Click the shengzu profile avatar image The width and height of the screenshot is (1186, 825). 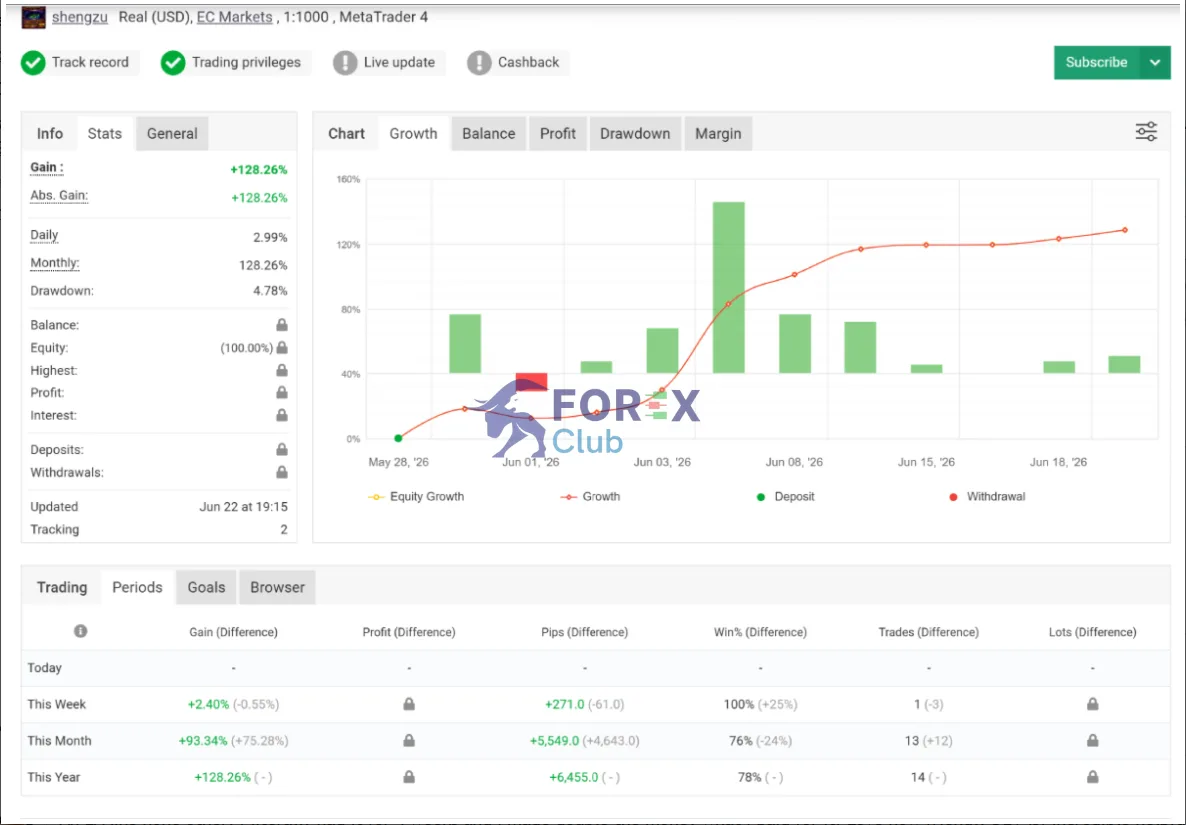pos(33,17)
